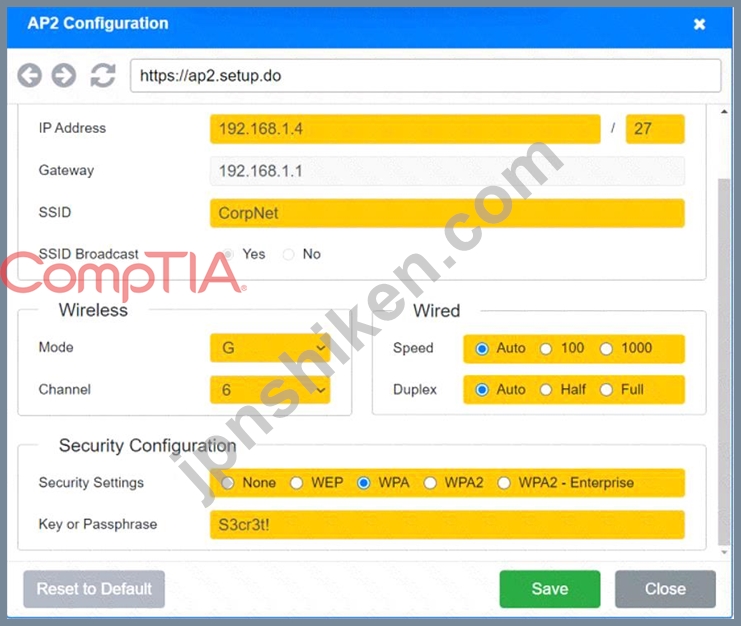
Task: Set wired Speed to Auto
Action: click(482, 349)
